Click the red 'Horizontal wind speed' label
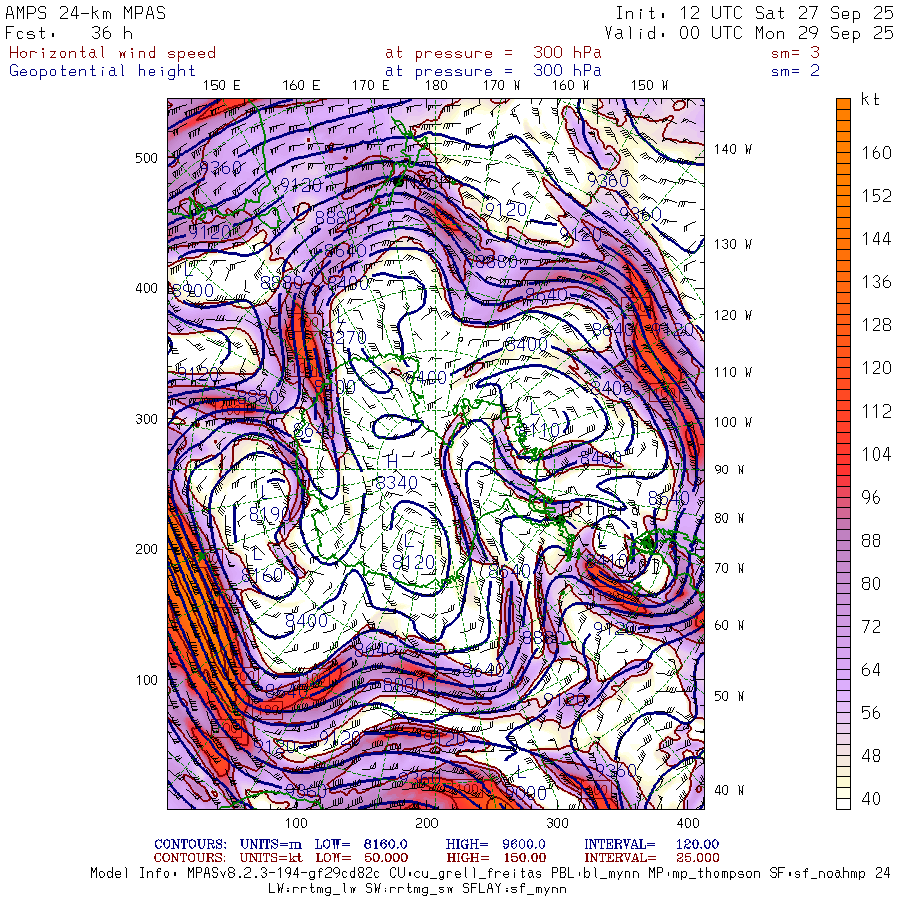Screen dimensions: 900x900 coord(112,53)
